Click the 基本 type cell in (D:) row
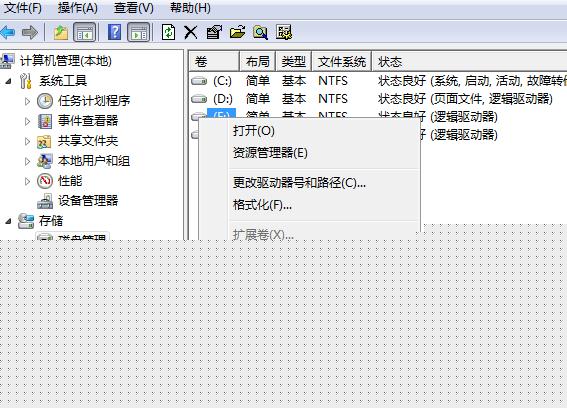The image size is (567, 408). (294, 99)
